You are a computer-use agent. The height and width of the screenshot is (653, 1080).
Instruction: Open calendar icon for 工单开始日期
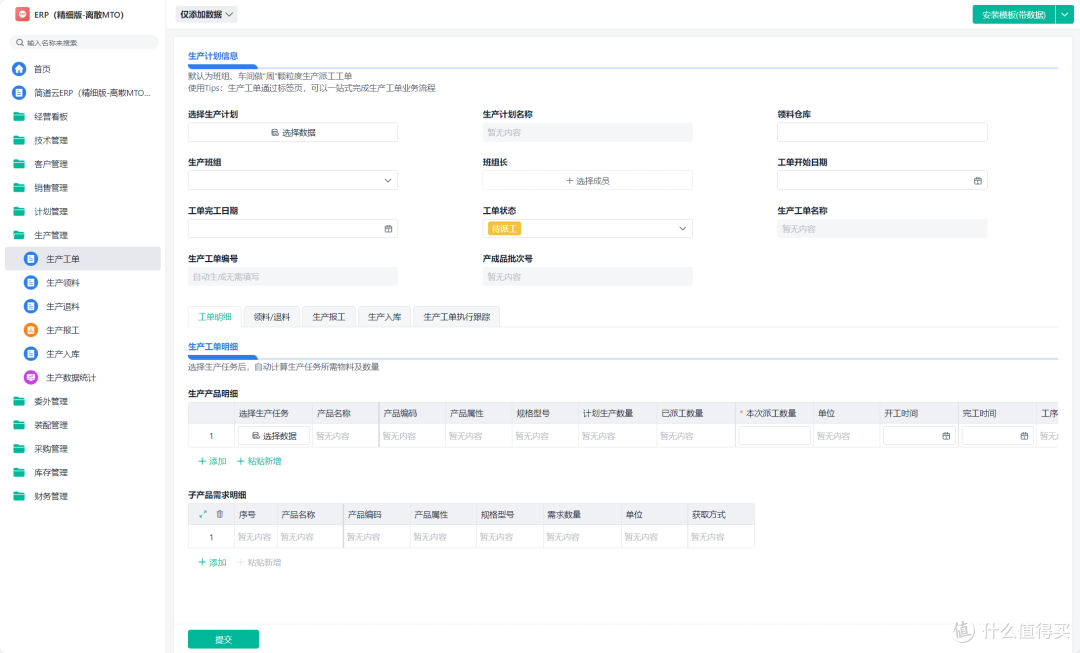click(977, 180)
